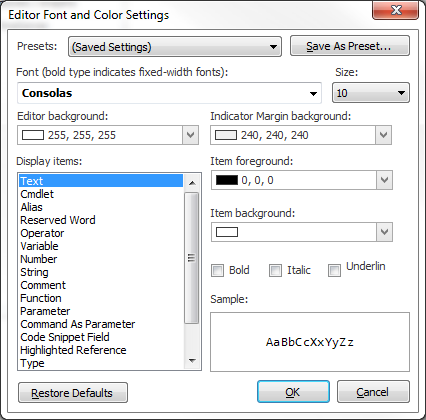This screenshot has height=420, width=426.
Task: Open Editor background color dropdown arrow
Action: coord(190,135)
